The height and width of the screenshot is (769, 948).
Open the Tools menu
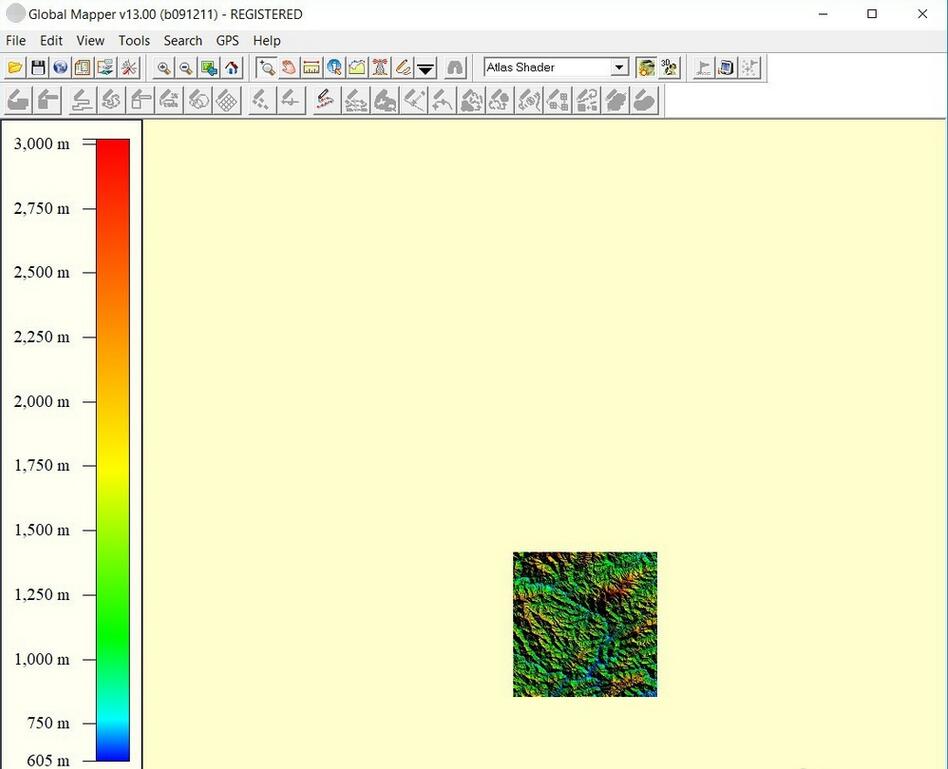tap(133, 40)
